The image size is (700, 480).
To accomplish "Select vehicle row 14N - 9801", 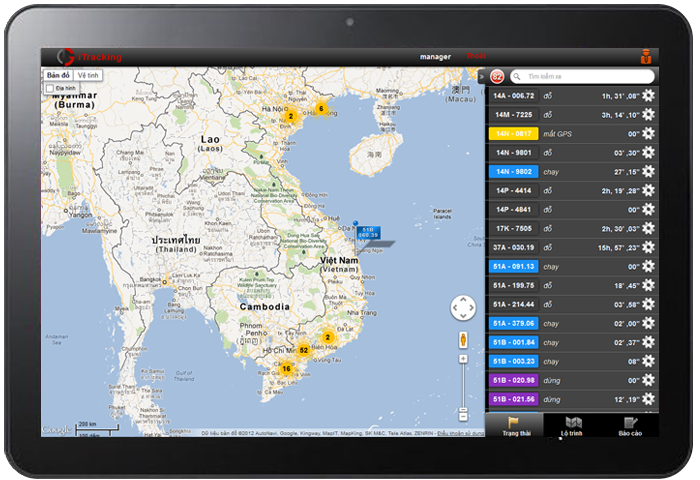I will (x=572, y=153).
